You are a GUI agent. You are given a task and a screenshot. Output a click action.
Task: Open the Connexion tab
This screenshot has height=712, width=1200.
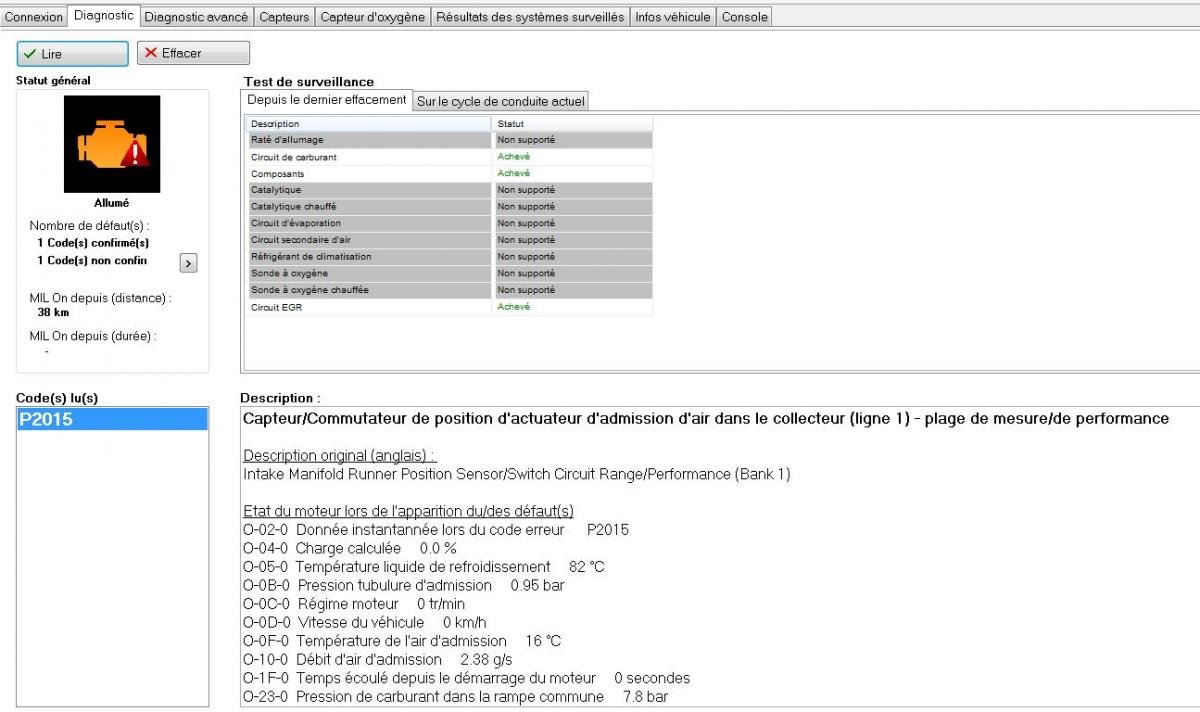point(34,17)
